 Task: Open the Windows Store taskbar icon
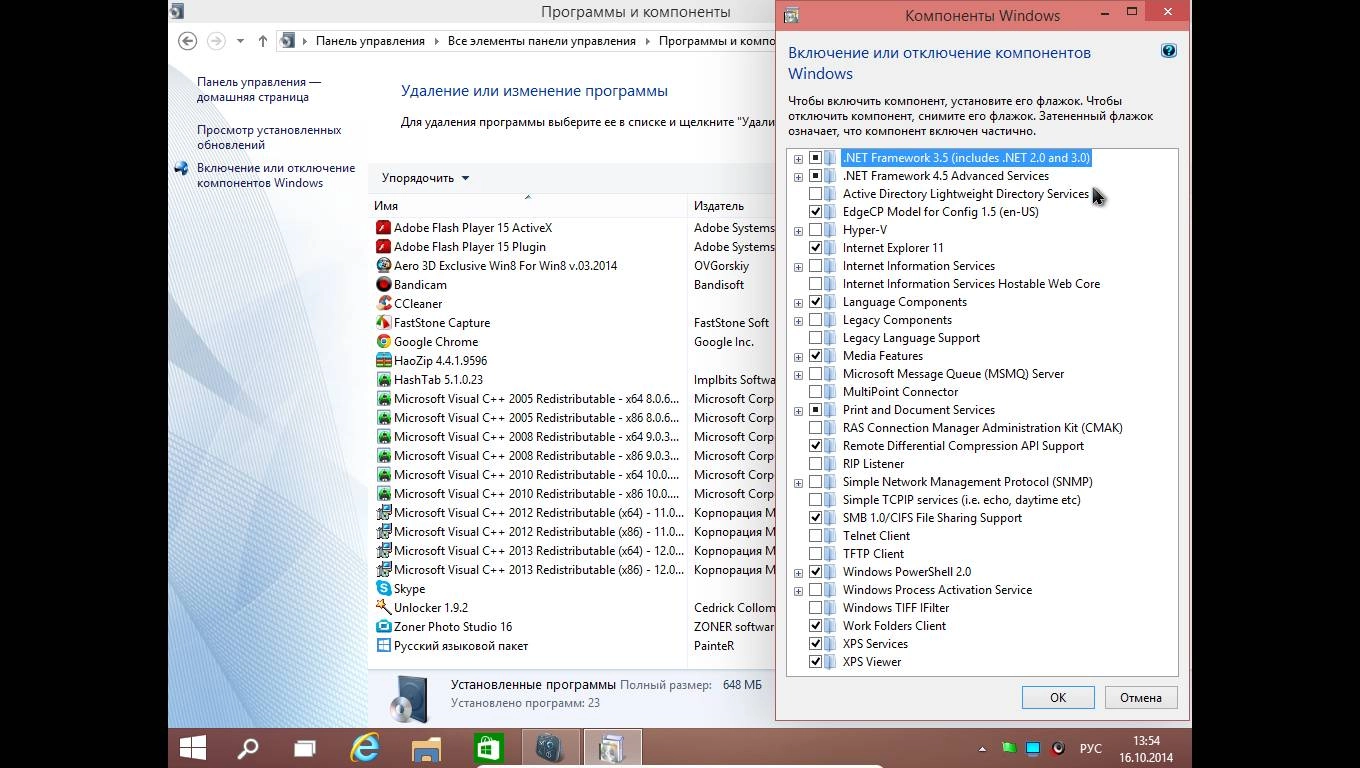487,748
